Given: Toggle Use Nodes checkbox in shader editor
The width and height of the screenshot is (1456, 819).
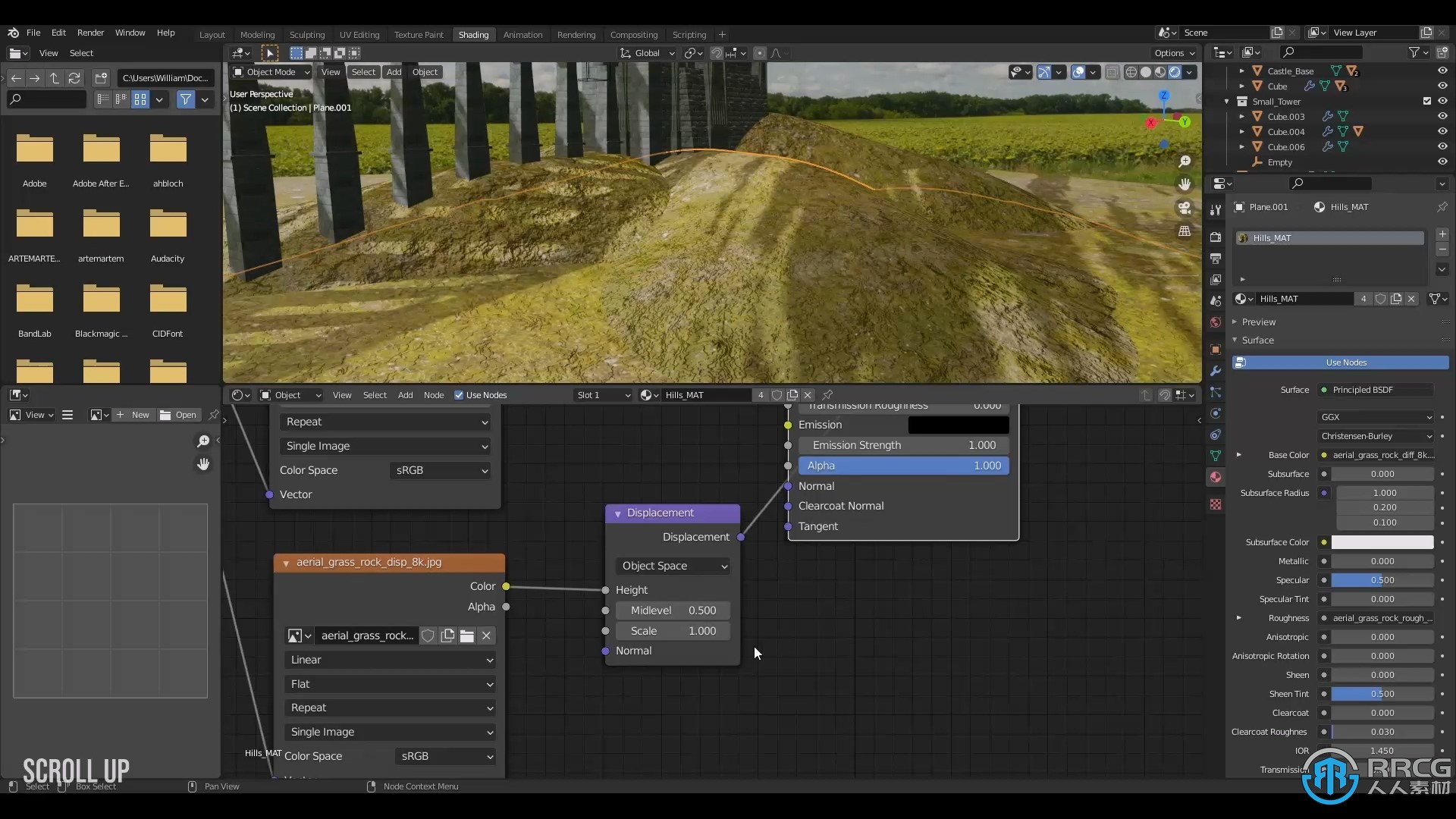Looking at the screenshot, I should (459, 394).
